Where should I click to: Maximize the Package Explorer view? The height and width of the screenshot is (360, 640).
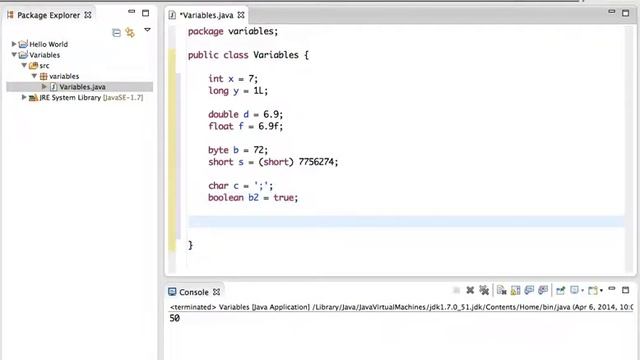(x=146, y=13)
